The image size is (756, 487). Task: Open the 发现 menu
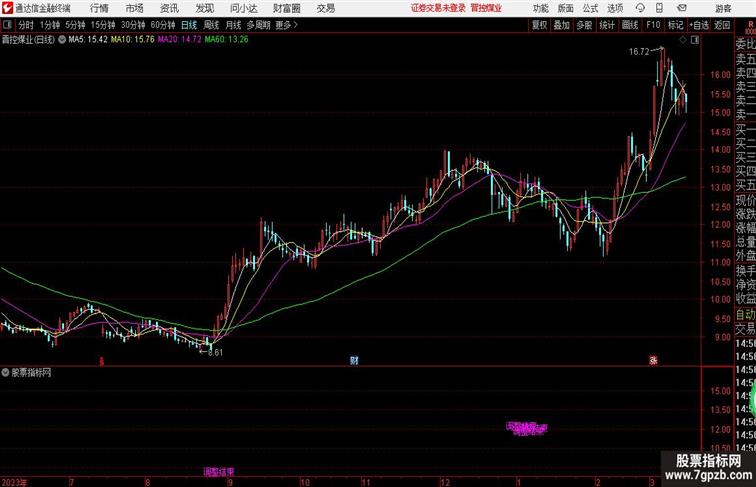point(204,8)
